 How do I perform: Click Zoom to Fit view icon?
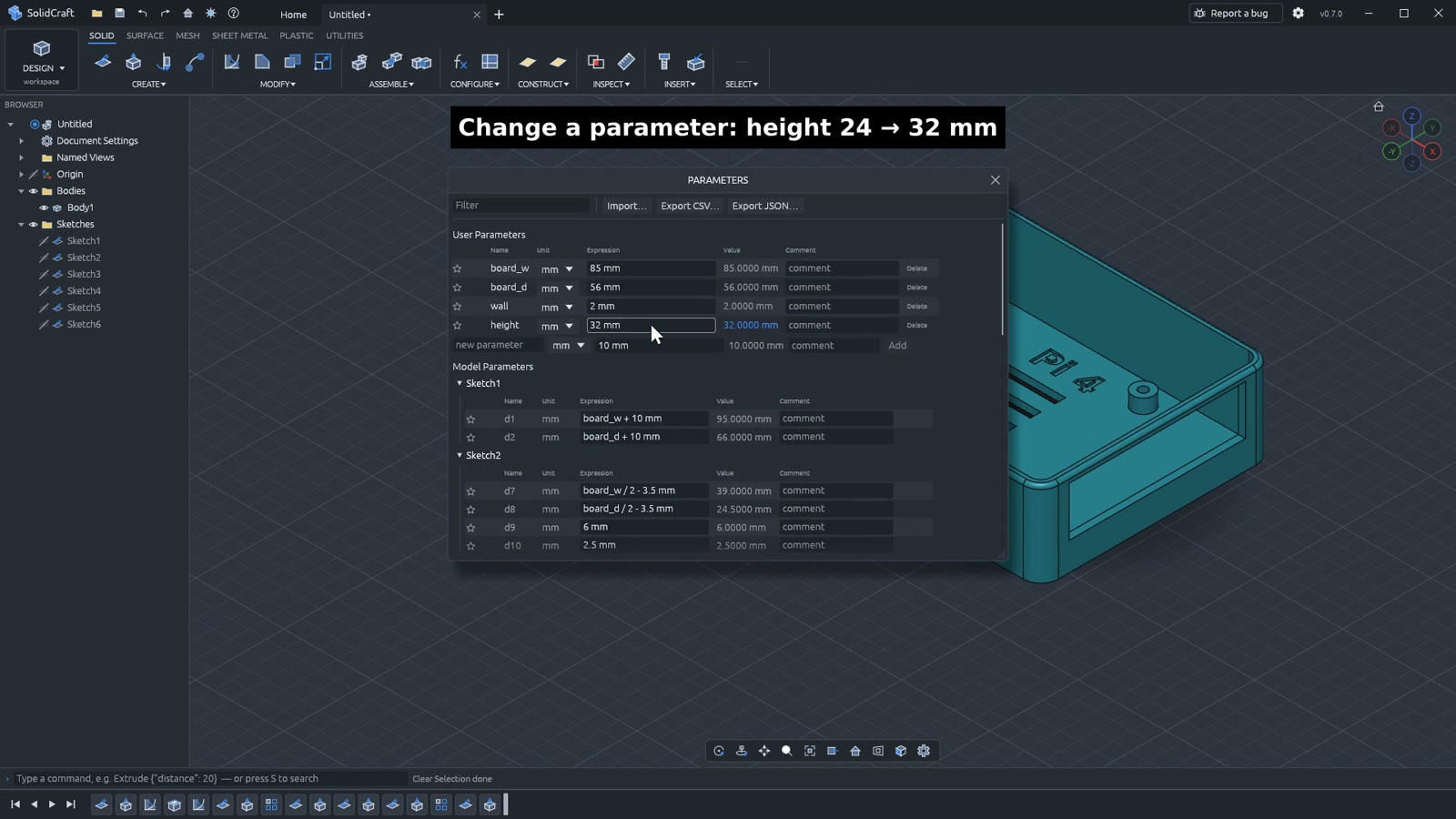click(810, 751)
